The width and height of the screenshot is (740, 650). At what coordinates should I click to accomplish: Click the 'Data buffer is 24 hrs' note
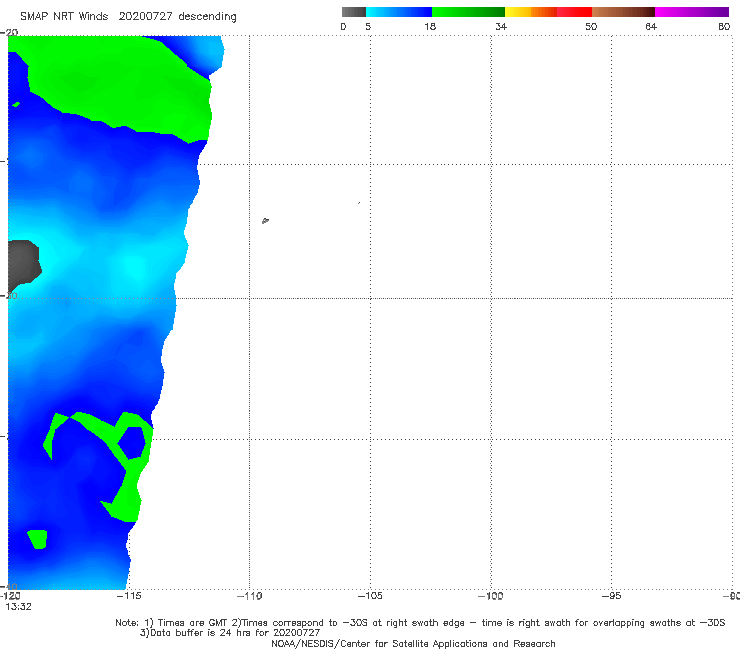pos(230,633)
